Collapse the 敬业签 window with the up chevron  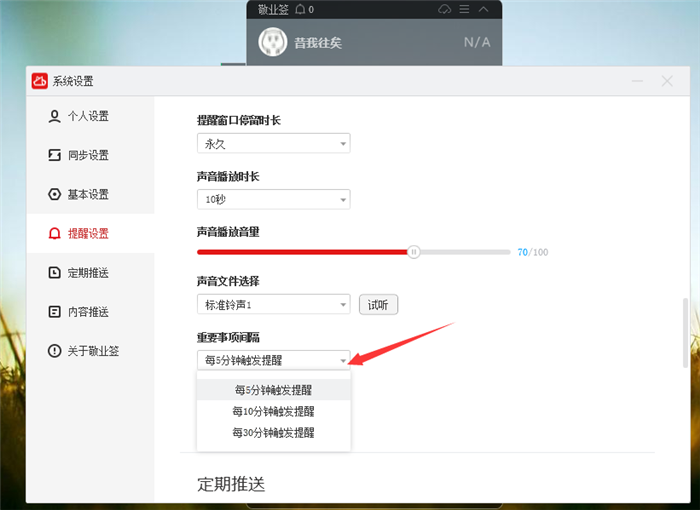483,9
